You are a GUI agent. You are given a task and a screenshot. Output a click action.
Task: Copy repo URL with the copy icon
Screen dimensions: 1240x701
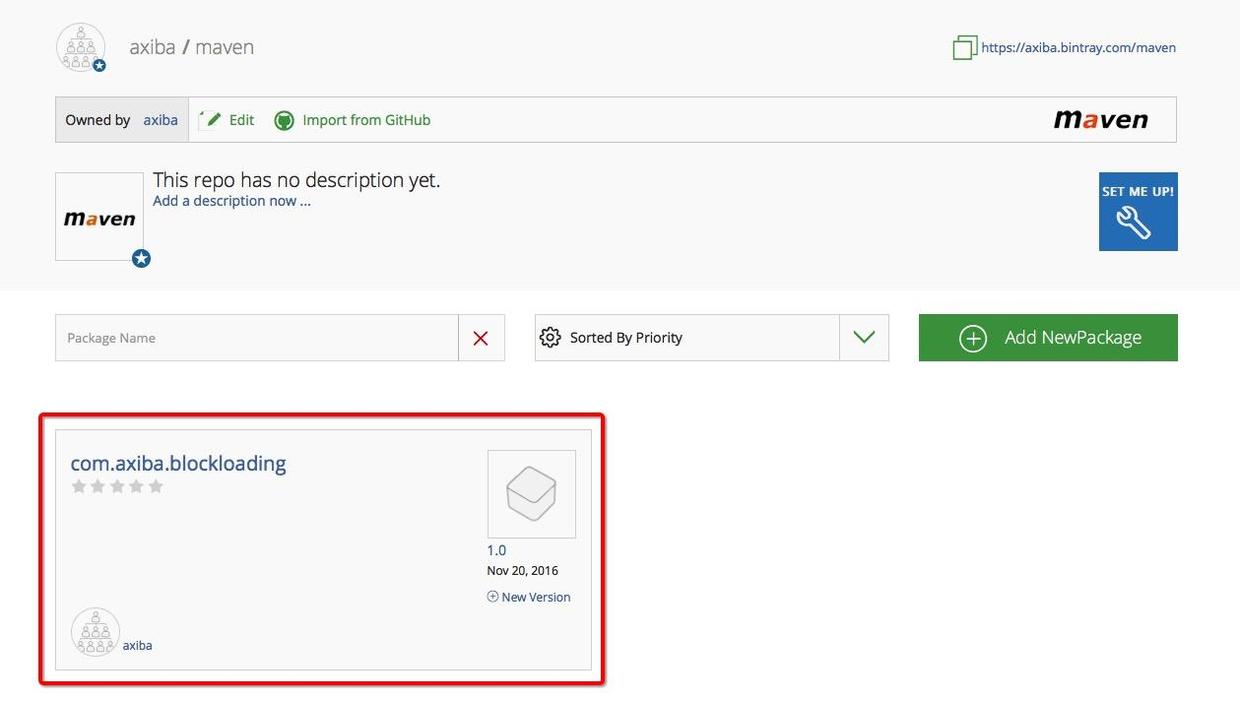(x=964, y=47)
